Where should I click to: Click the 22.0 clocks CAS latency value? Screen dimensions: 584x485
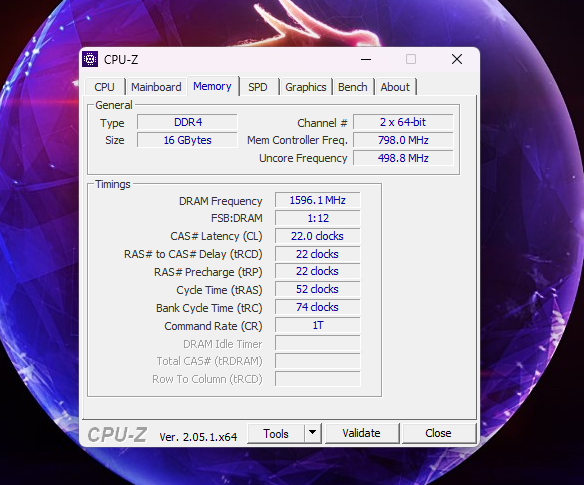(x=318, y=236)
